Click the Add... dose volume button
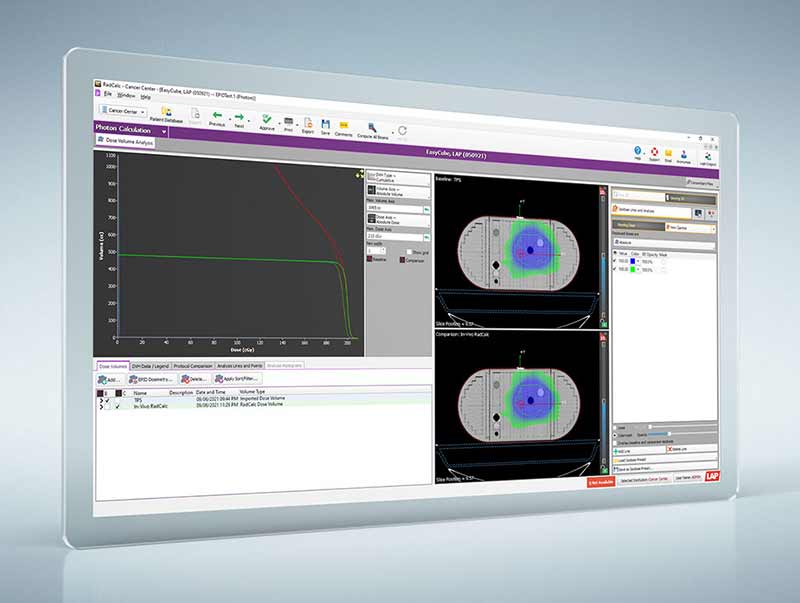Image resolution: width=800 pixels, height=603 pixels. [x=110, y=380]
